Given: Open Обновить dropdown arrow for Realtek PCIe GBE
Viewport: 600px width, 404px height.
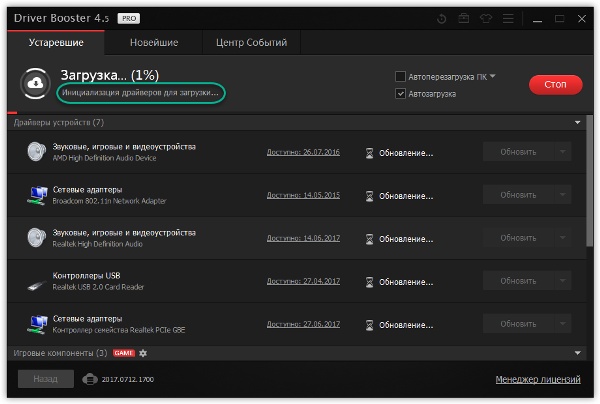Looking at the screenshot, I should point(563,324).
